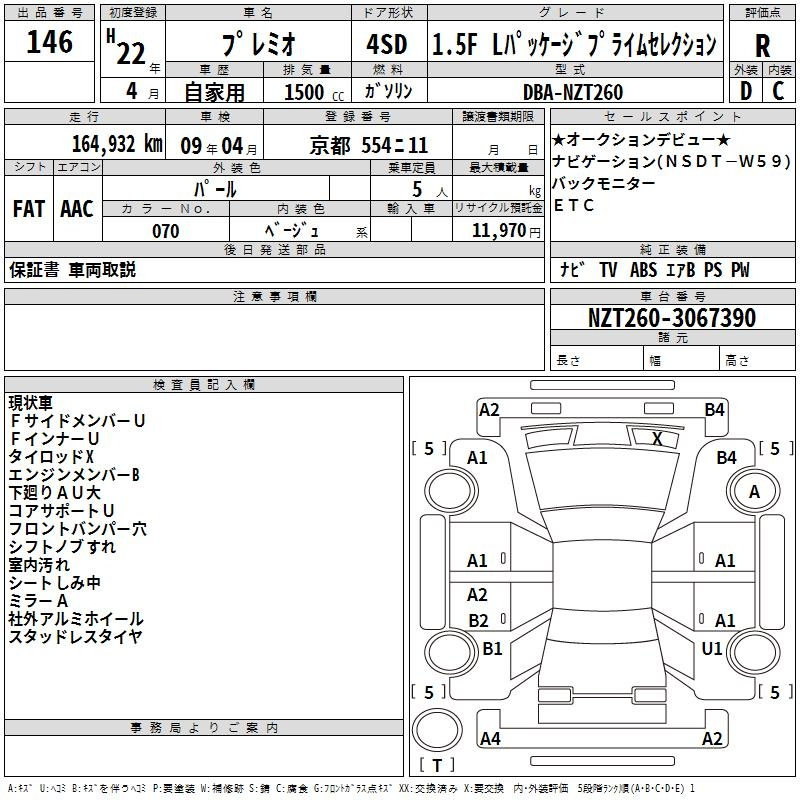Select the note 社外アルミホイール
The width and height of the screenshot is (800, 800).
pos(76,619)
